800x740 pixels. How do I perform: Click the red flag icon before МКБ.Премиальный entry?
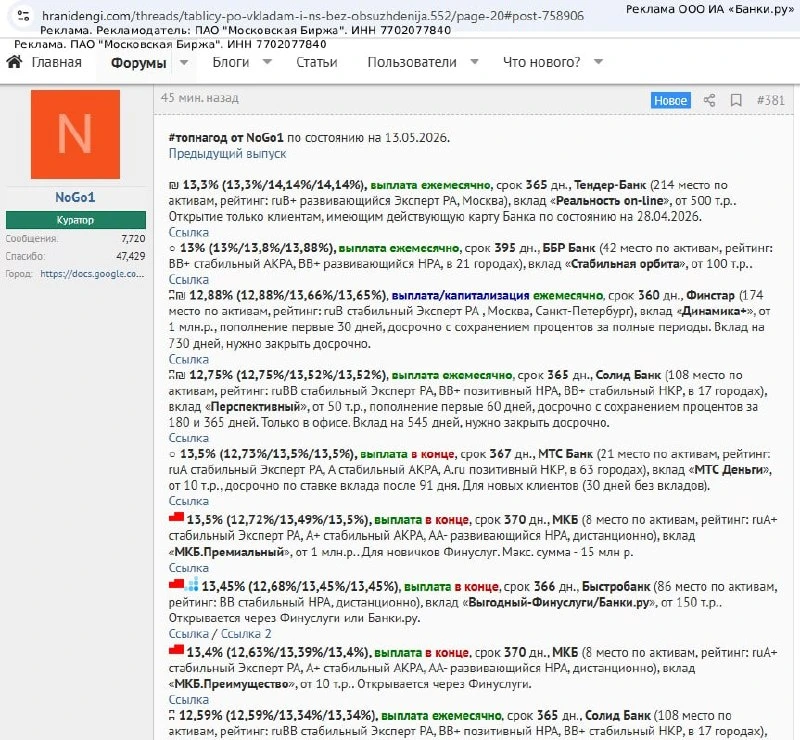tap(177, 517)
